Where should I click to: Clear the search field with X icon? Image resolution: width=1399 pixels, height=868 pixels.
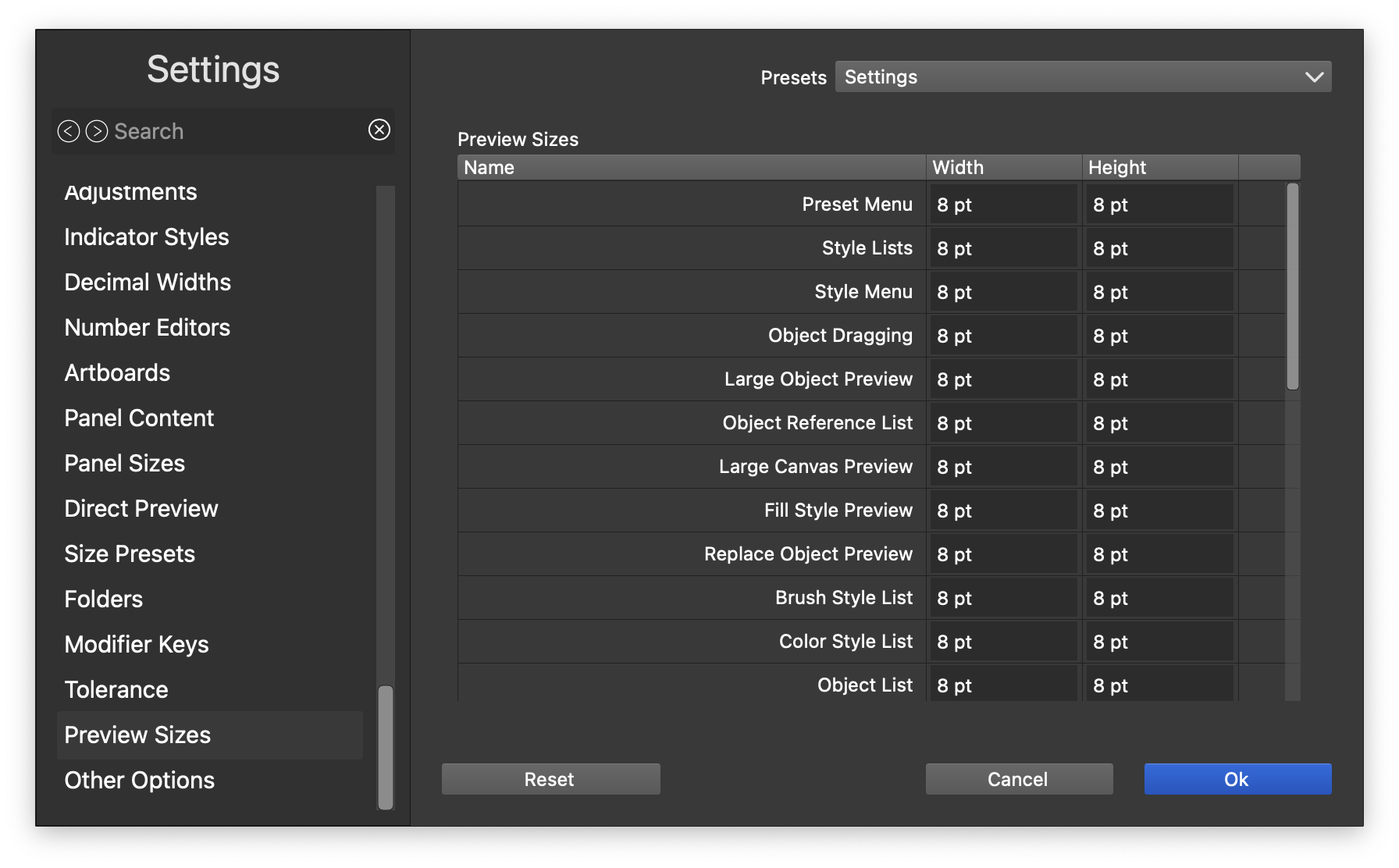click(379, 130)
